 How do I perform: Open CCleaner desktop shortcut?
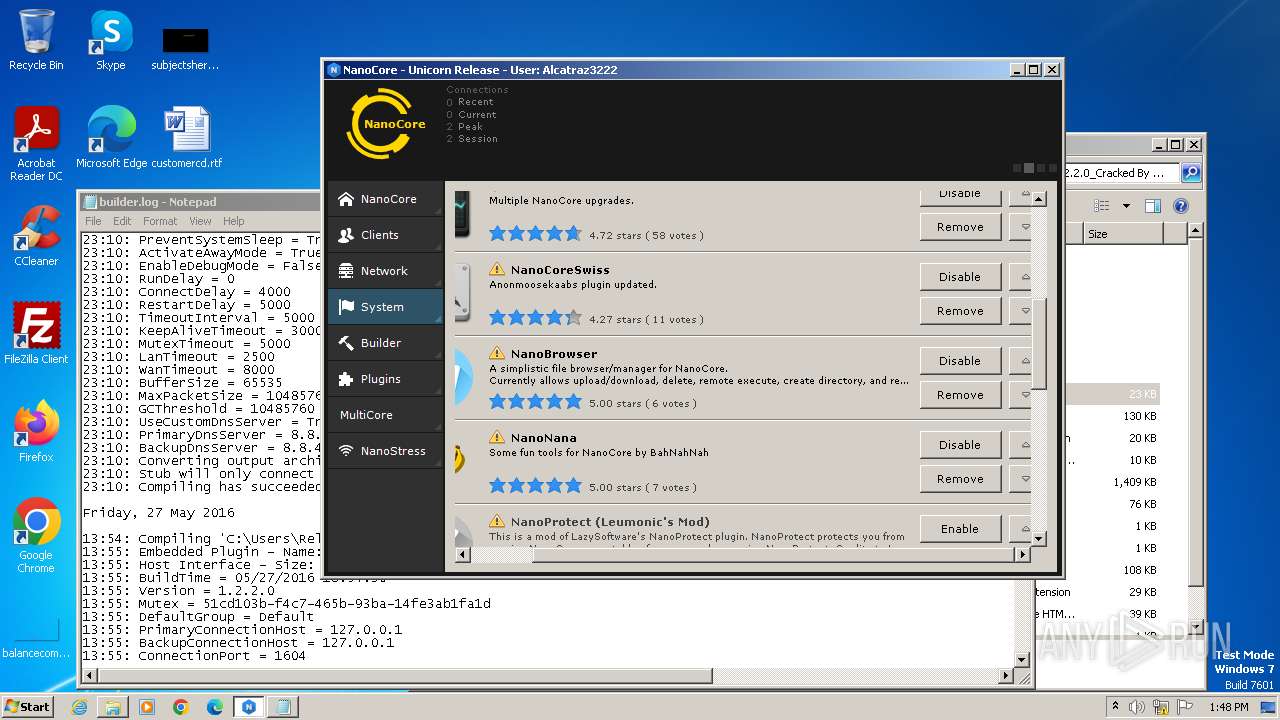(36, 236)
